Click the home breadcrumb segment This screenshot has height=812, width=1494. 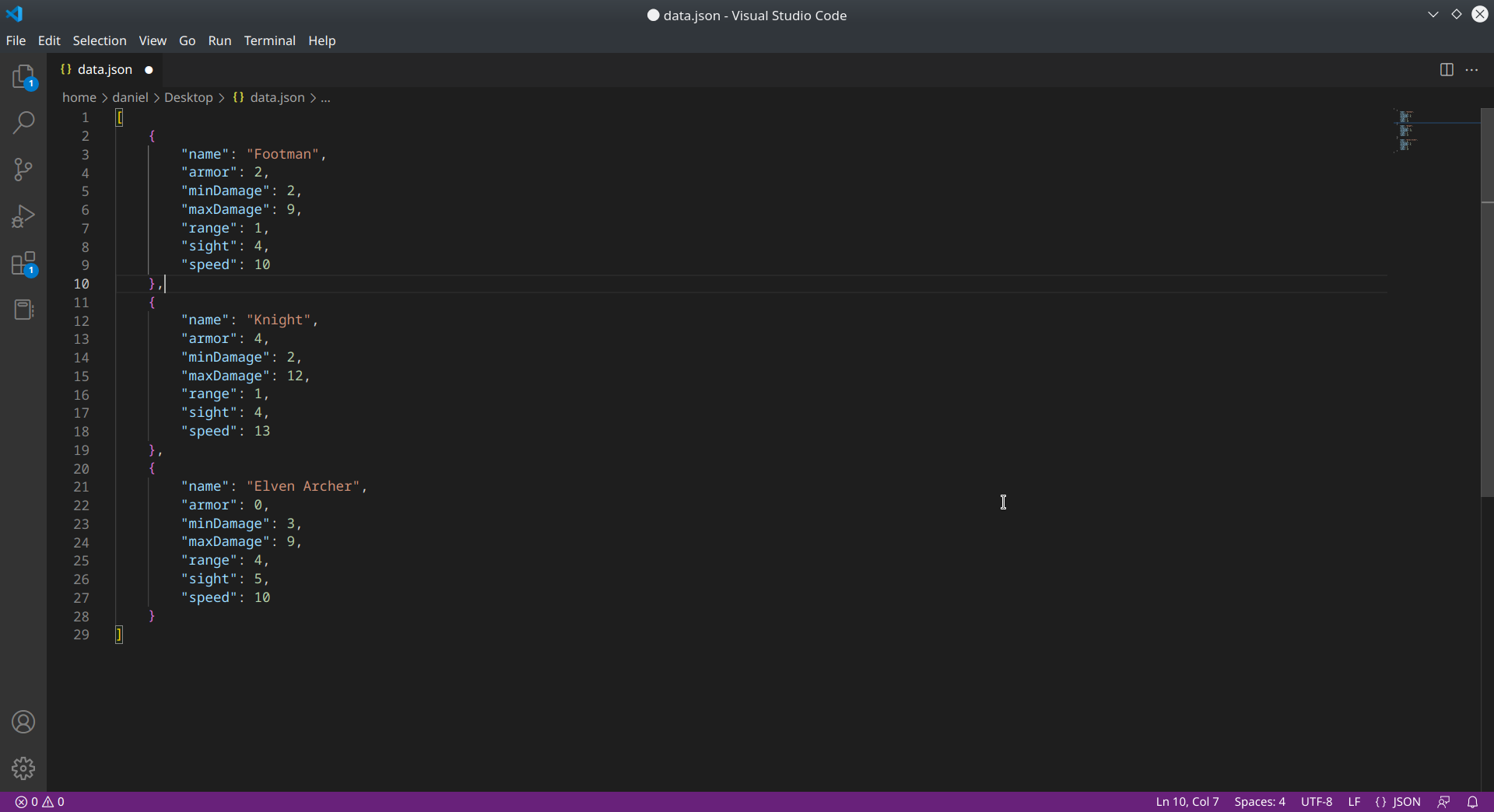(x=79, y=97)
